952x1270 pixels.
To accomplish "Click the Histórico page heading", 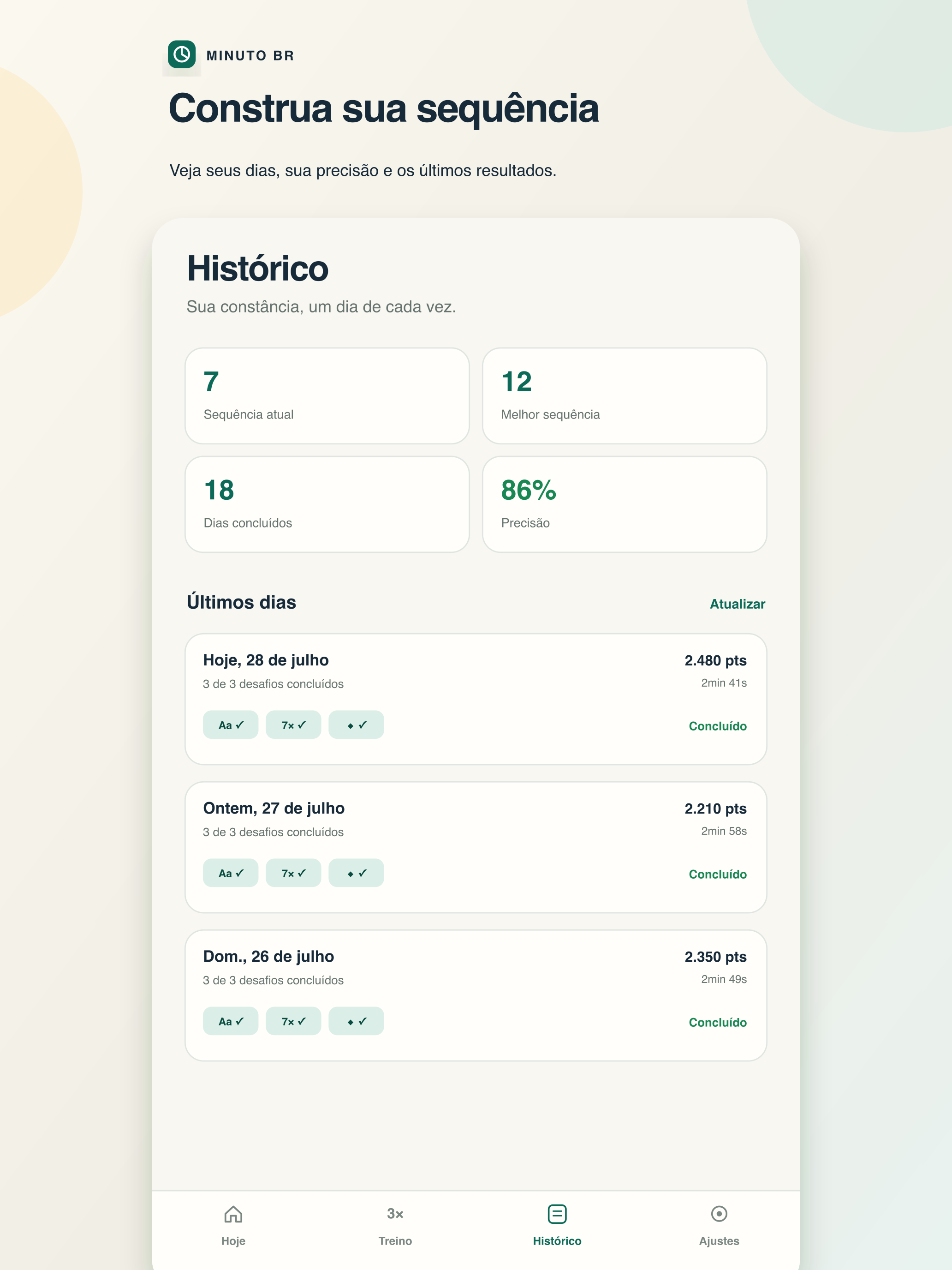I will (x=258, y=269).
